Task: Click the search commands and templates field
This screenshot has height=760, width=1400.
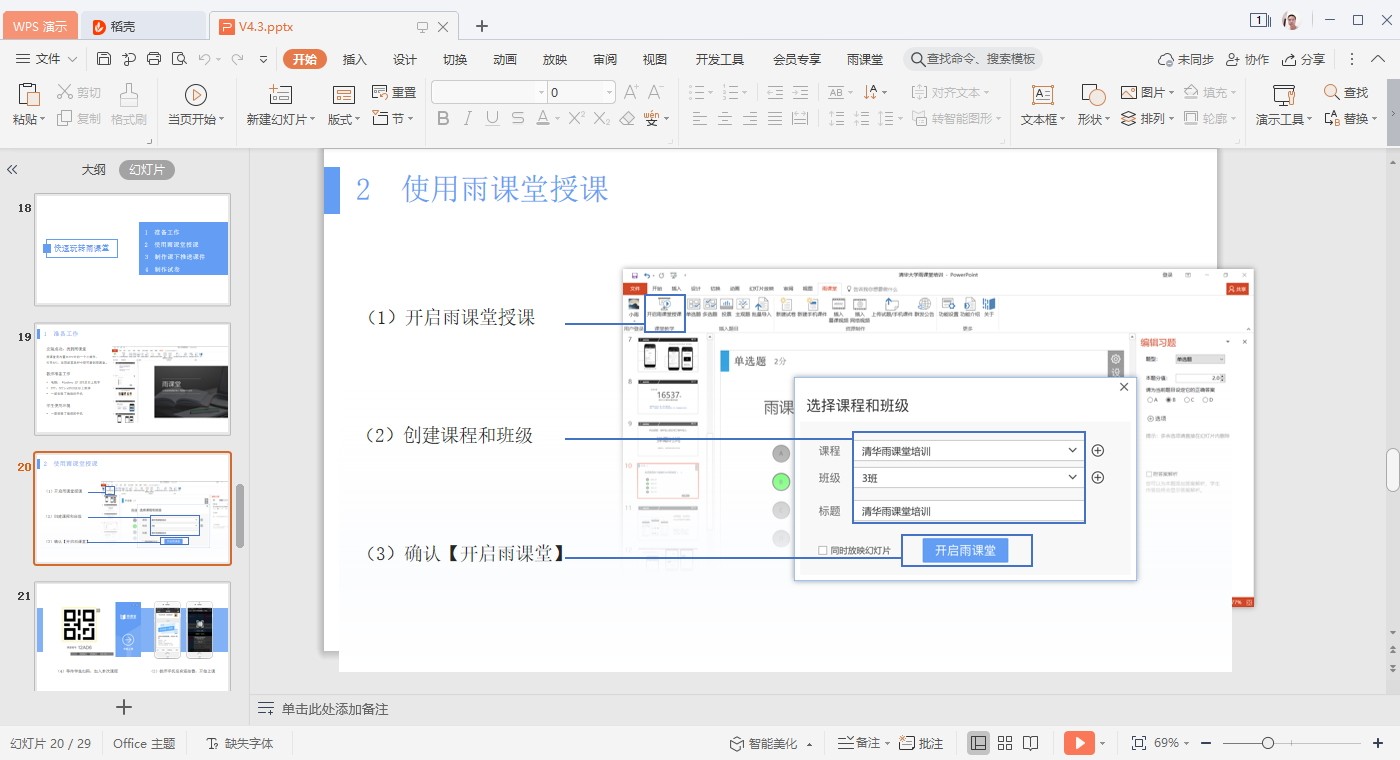Action: (x=973, y=59)
